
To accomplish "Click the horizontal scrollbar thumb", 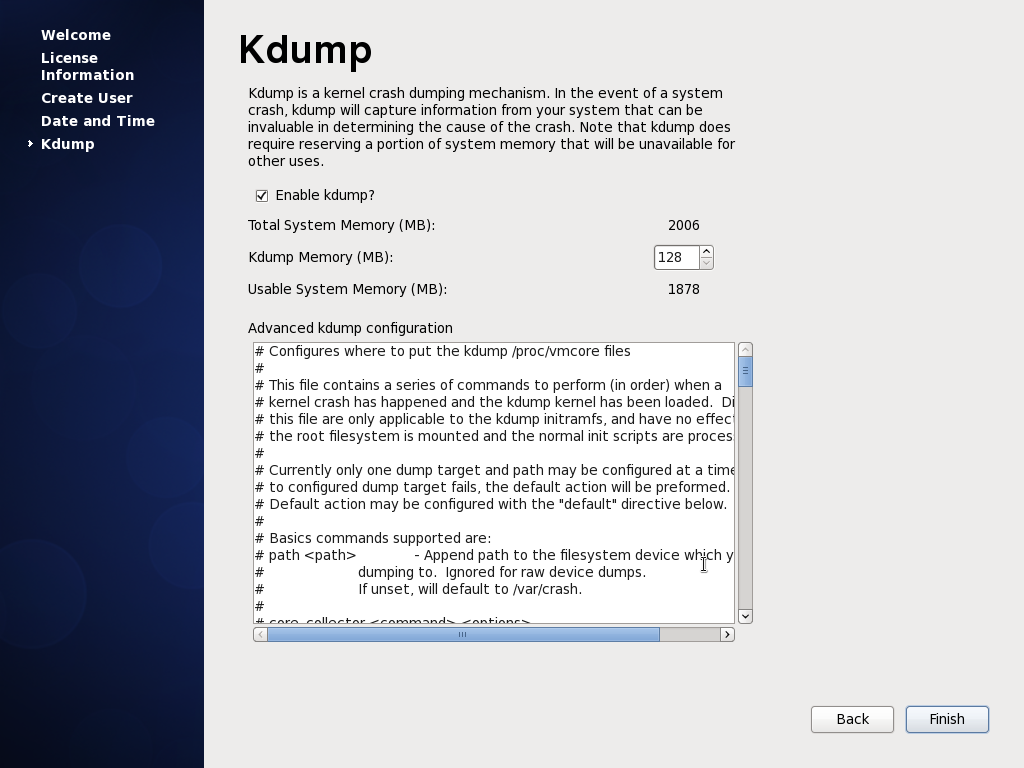I will [462, 634].
